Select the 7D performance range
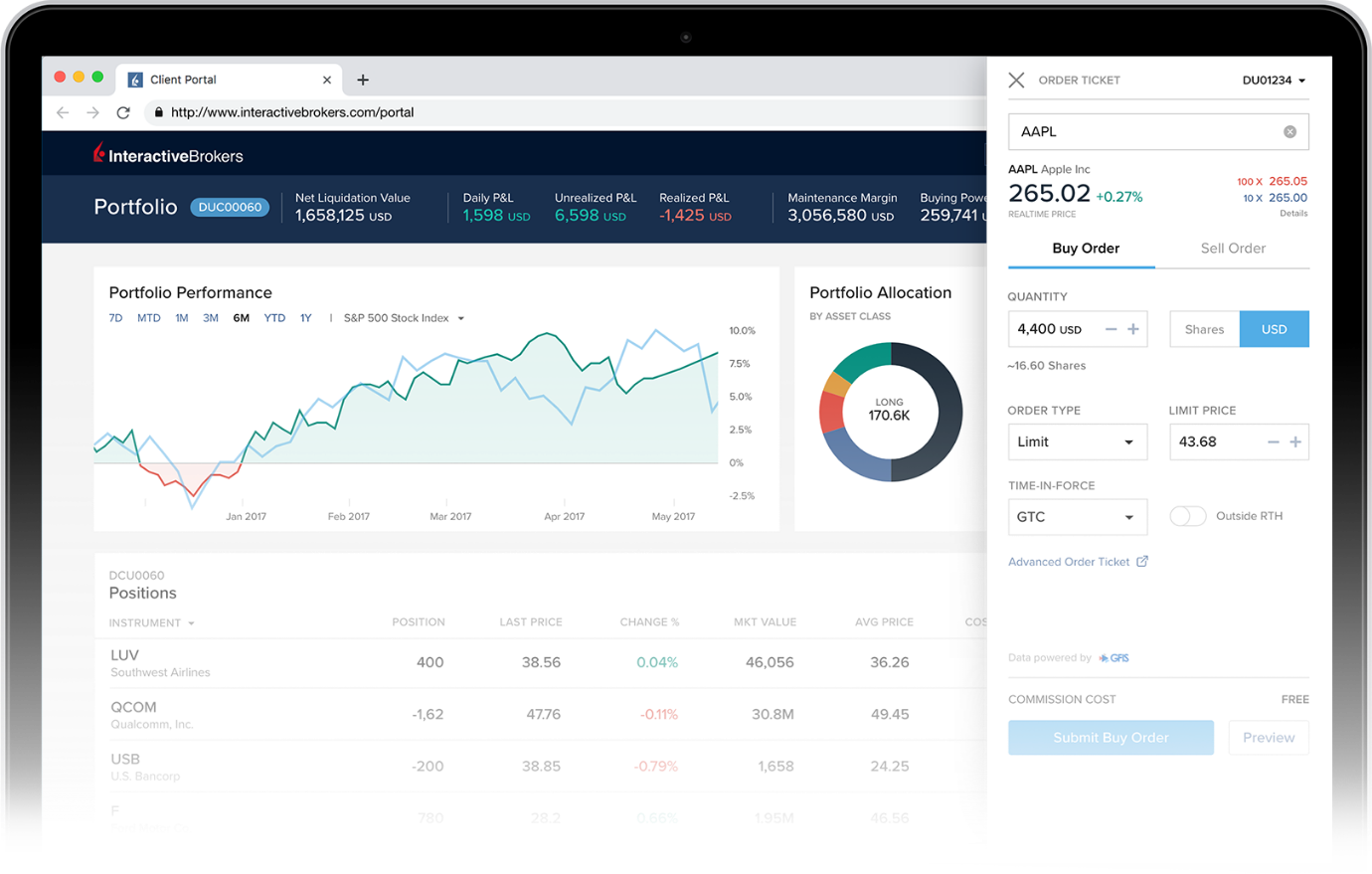The height and width of the screenshot is (874, 1372). (x=115, y=318)
